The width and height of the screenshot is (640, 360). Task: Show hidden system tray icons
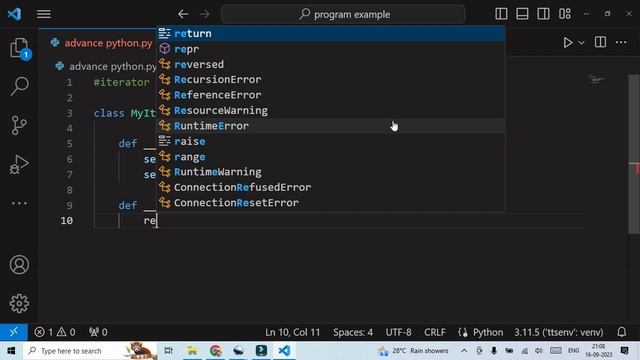click(x=464, y=351)
